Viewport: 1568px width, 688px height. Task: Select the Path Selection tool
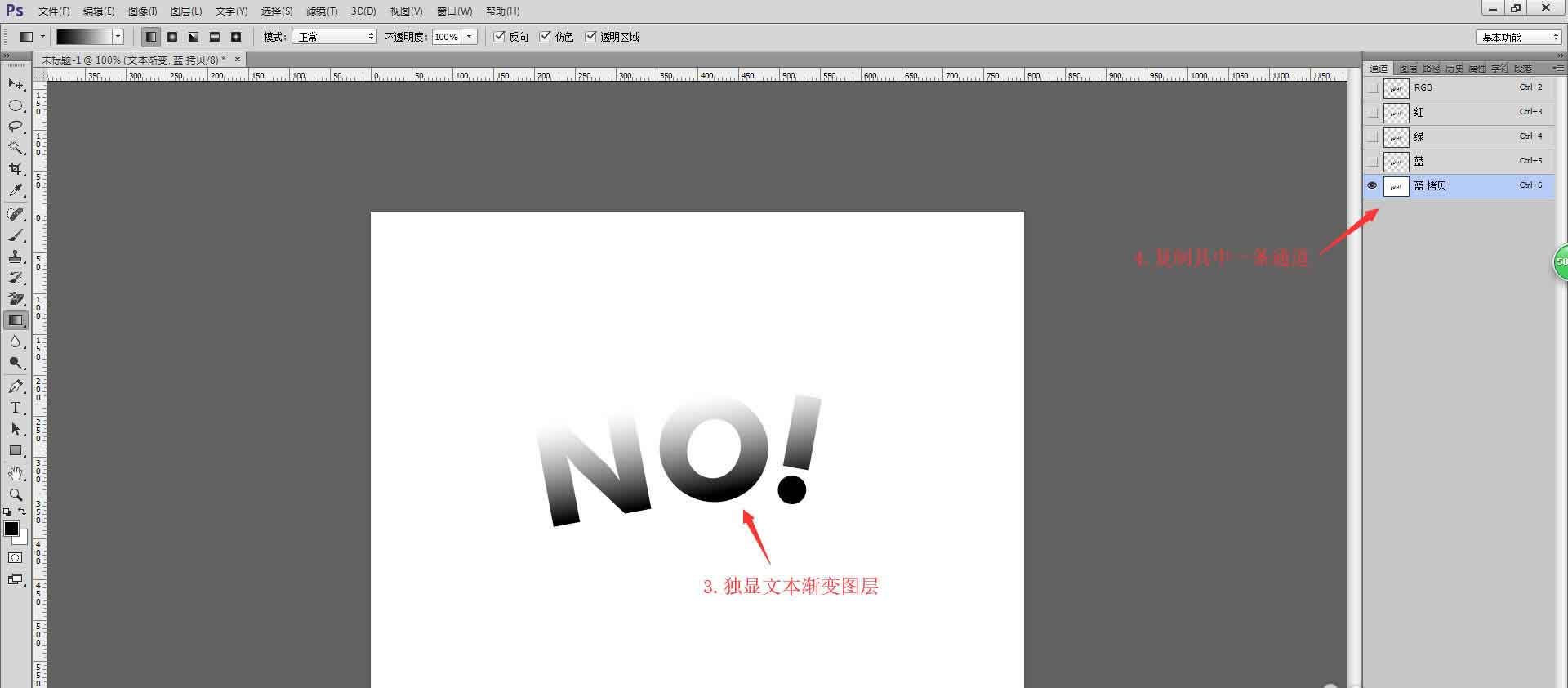point(16,429)
